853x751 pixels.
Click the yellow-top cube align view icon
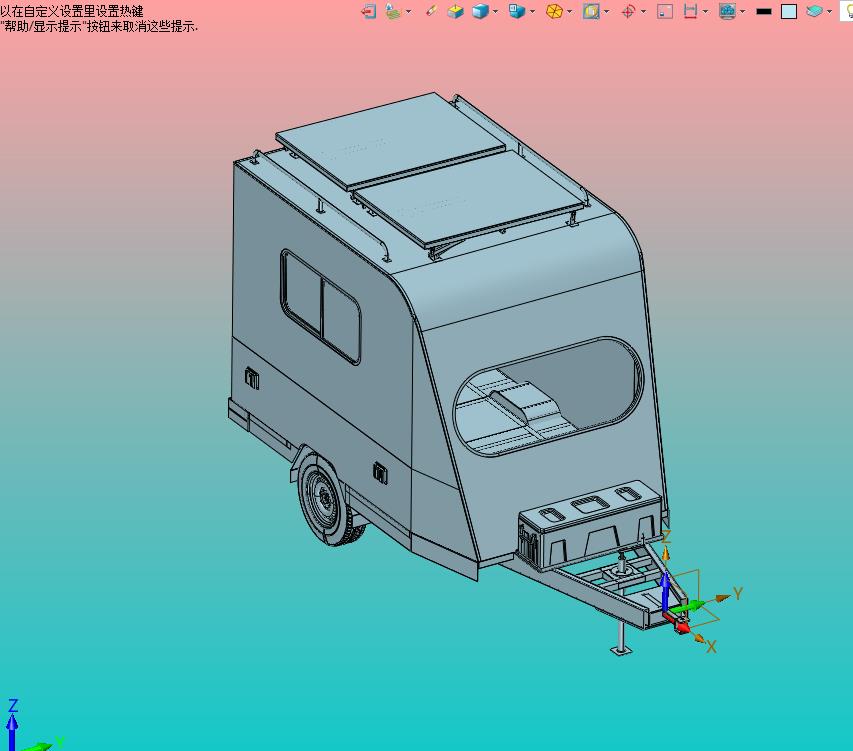click(x=455, y=11)
